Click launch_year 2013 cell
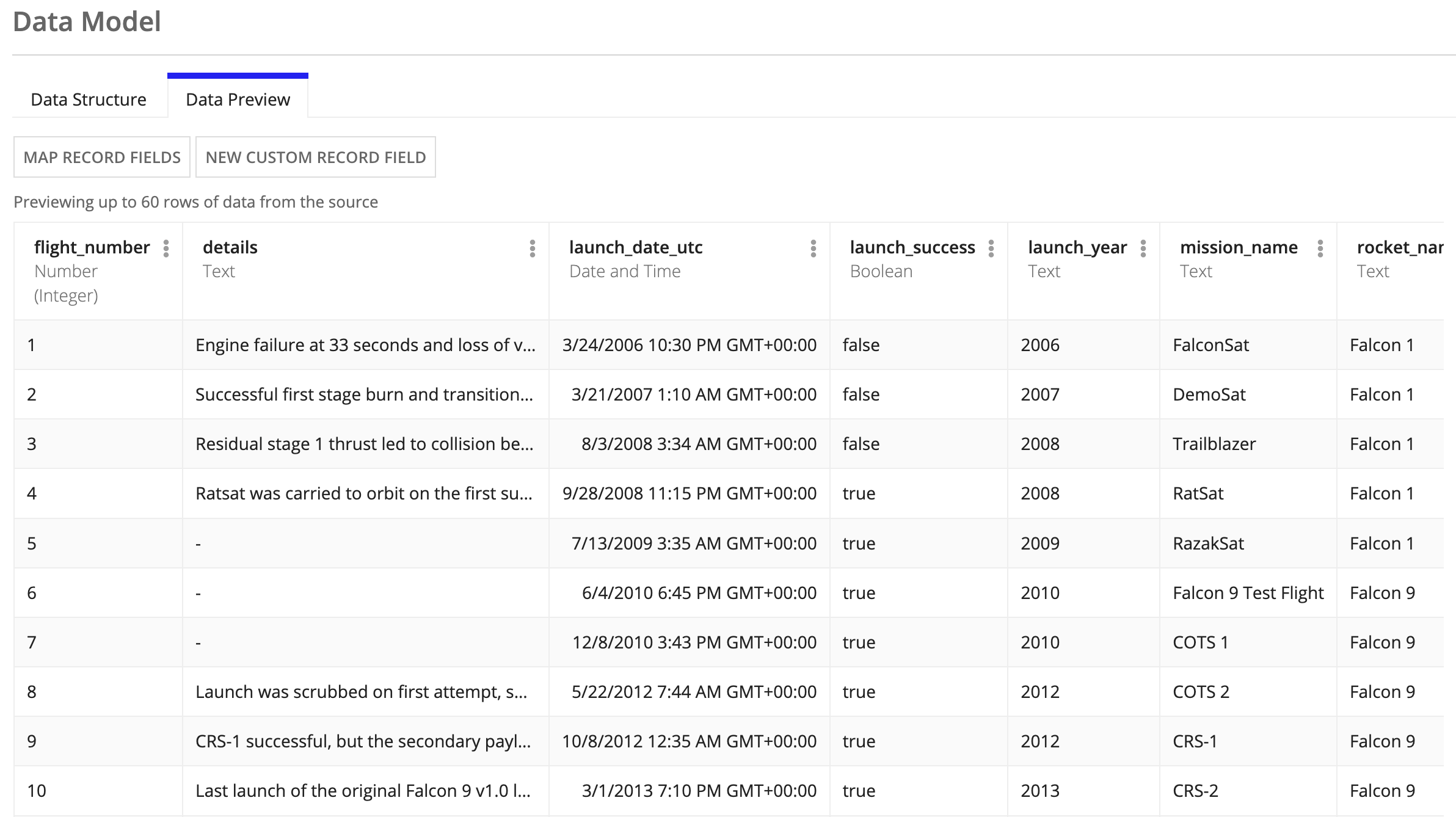The image size is (1456, 817). tap(1084, 791)
